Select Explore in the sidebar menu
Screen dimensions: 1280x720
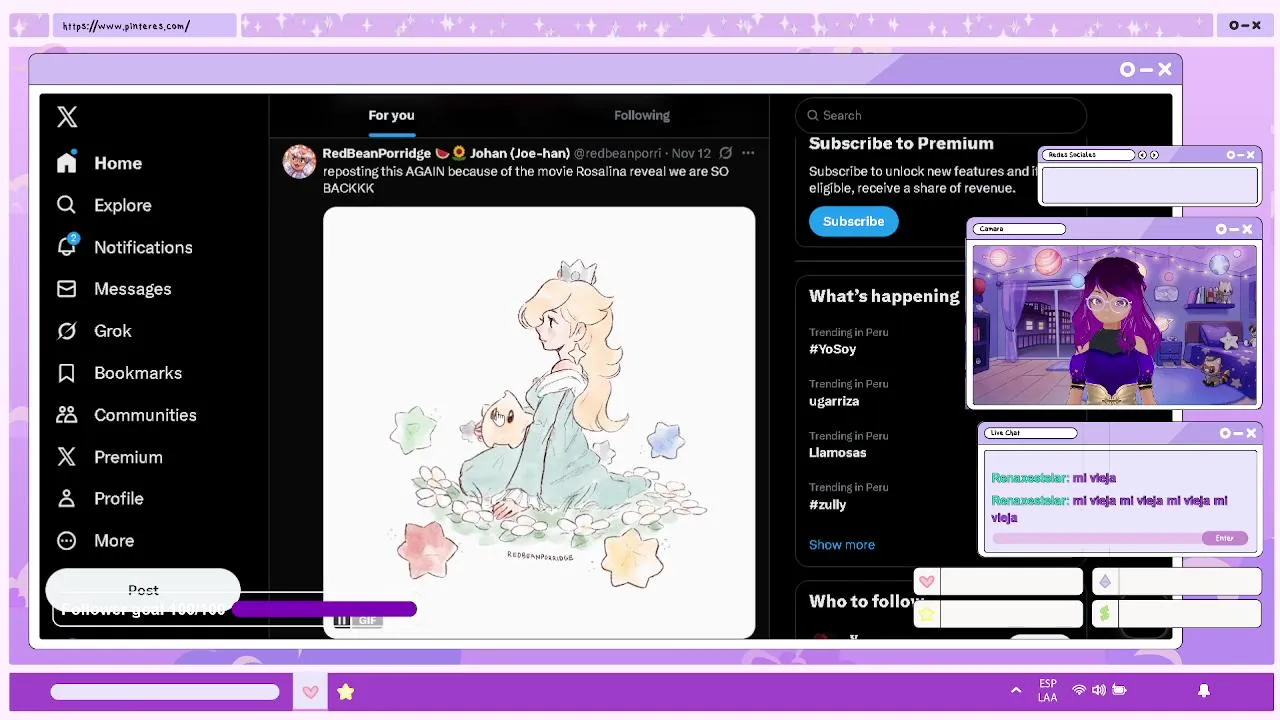pos(123,205)
